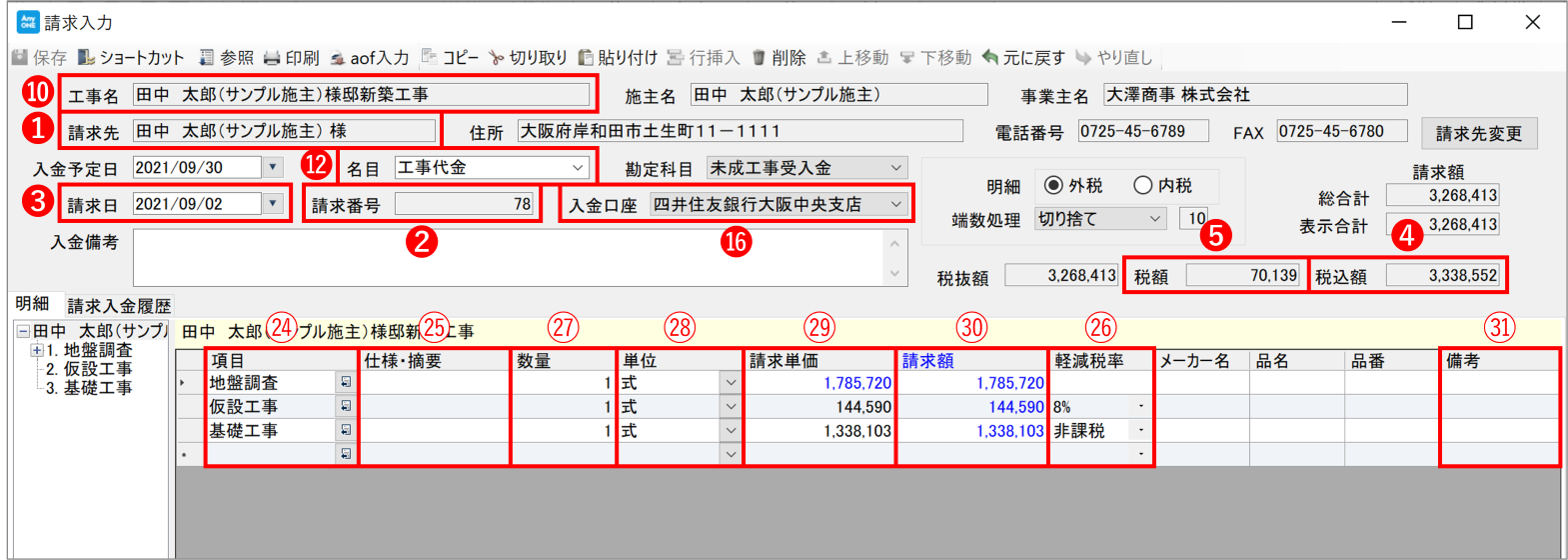Click the 削除 (delete) trash icon

[759, 58]
